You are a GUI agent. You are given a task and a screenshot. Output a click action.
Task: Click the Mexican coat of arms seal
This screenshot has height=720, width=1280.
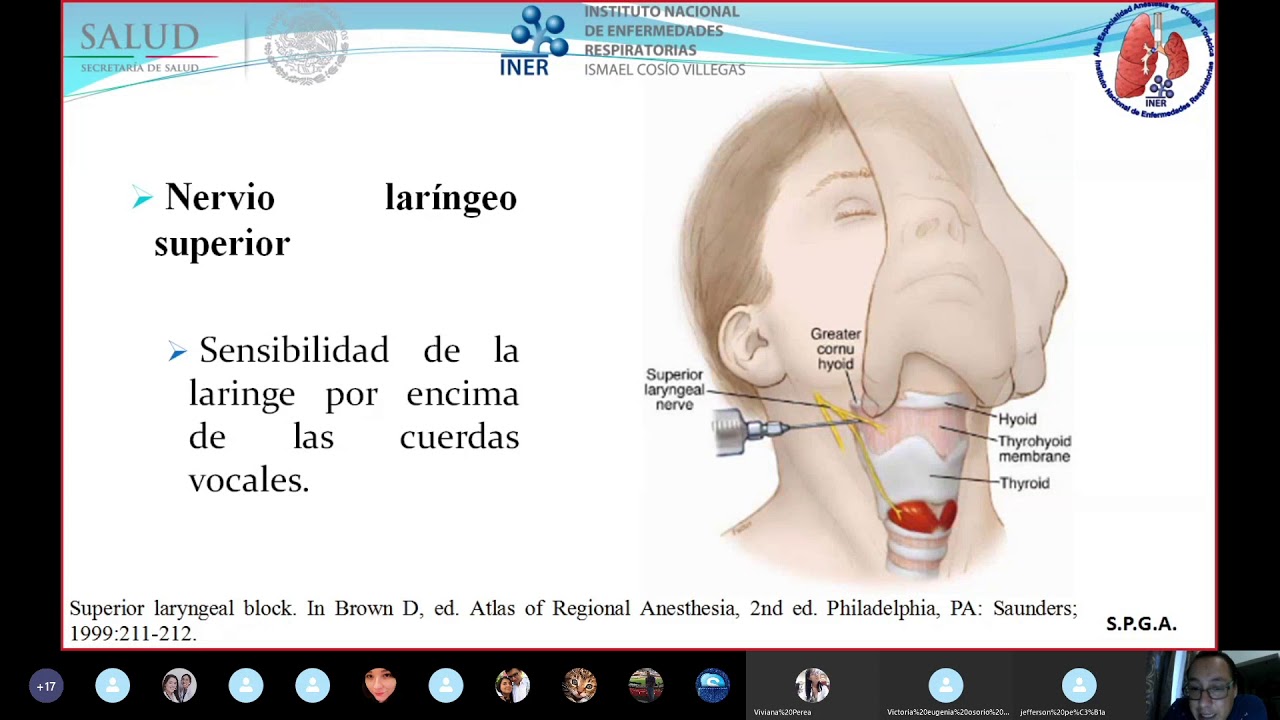pyautogui.click(x=306, y=46)
